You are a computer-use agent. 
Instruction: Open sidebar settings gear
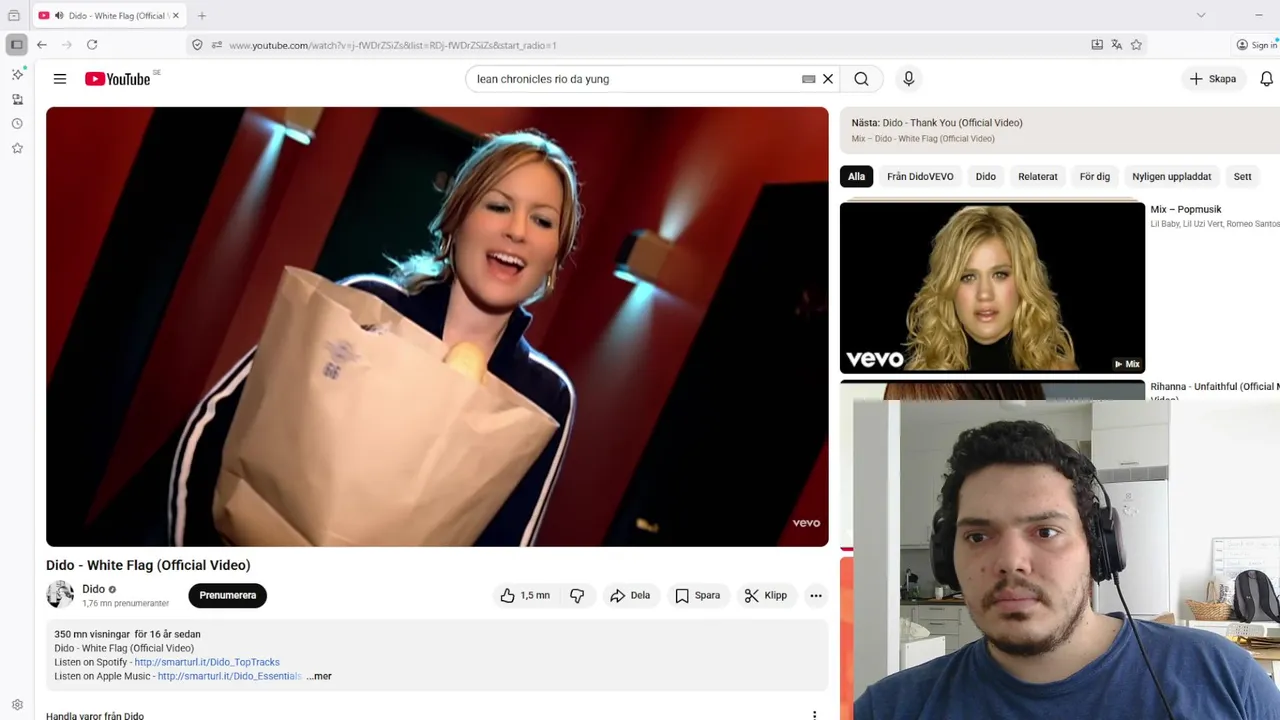pos(17,705)
